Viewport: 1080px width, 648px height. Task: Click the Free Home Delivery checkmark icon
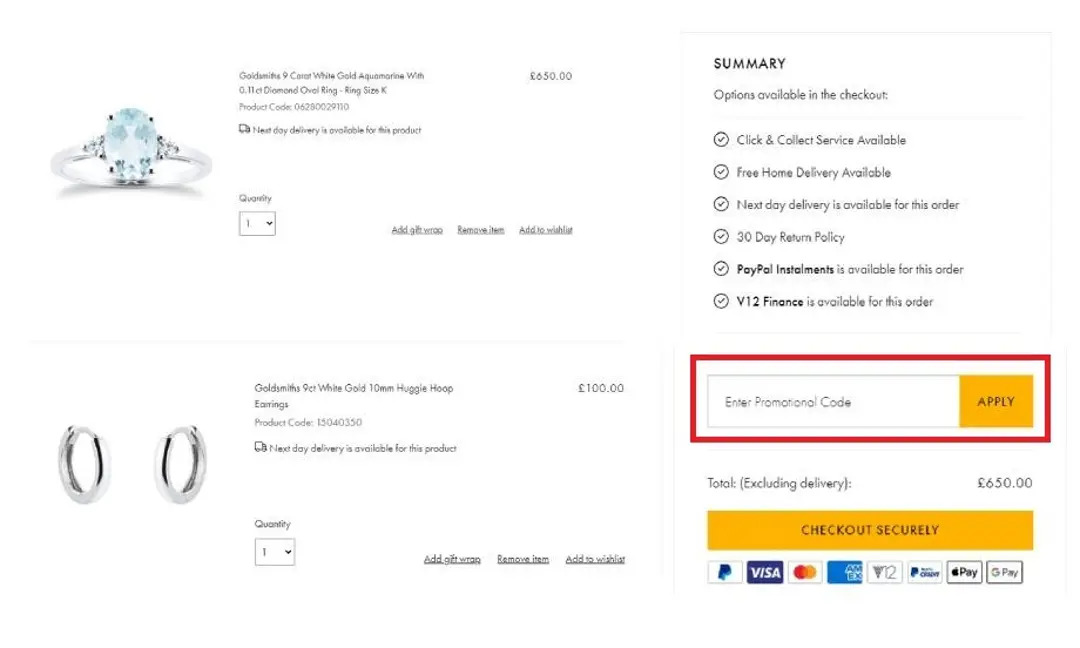coord(721,172)
